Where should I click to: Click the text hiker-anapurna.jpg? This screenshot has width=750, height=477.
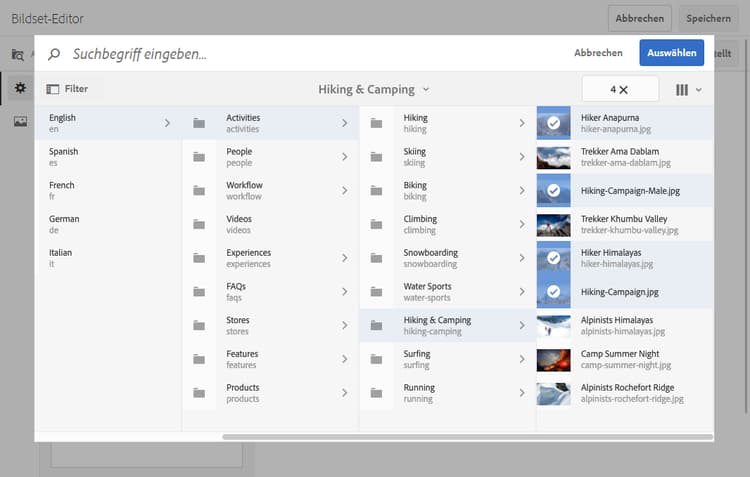tap(616, 129)
